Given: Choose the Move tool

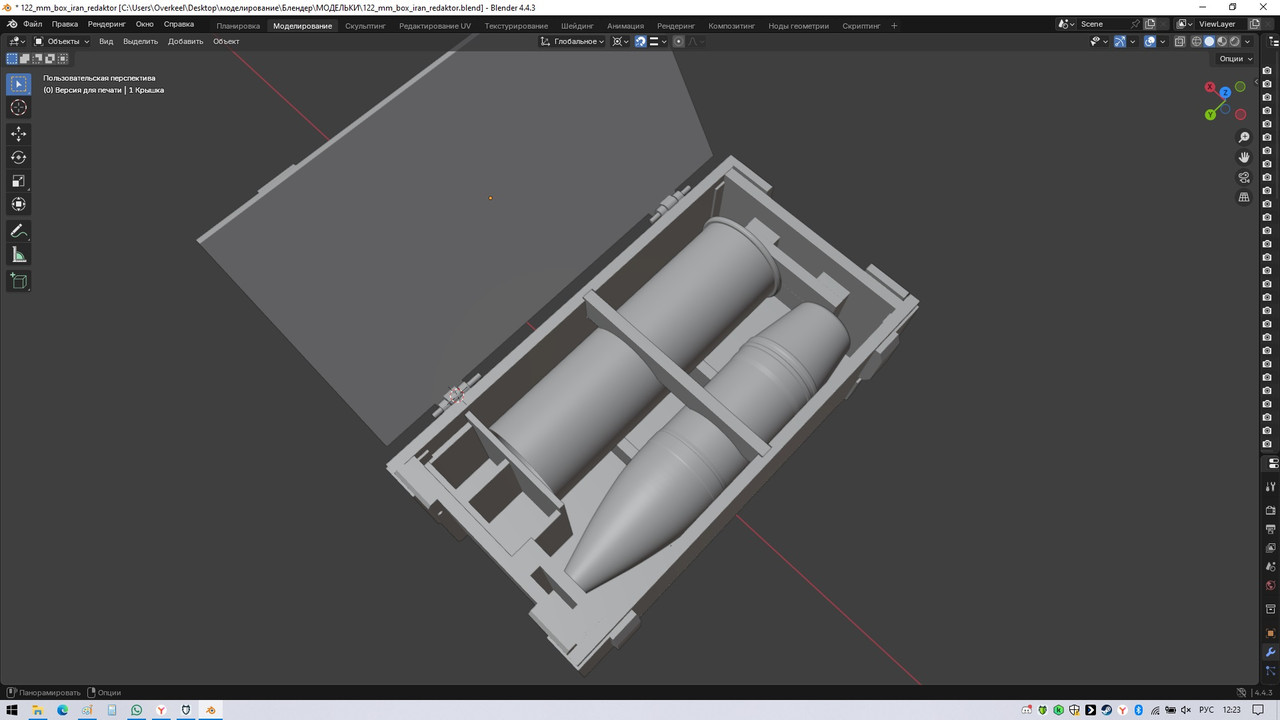Looking at the screenshot, I should click(19, 134).
